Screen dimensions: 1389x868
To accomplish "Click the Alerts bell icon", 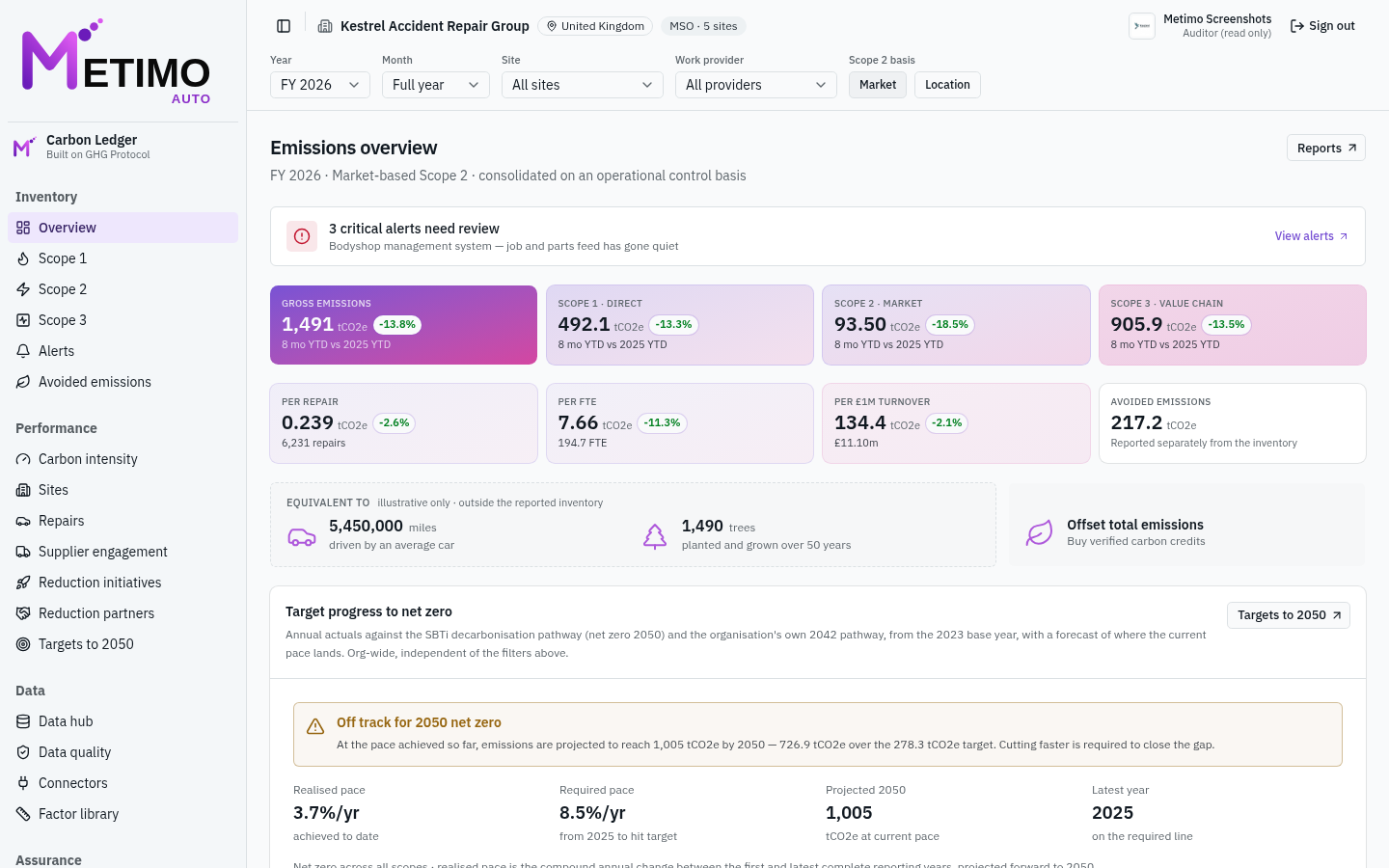I will tap(23, 351).
